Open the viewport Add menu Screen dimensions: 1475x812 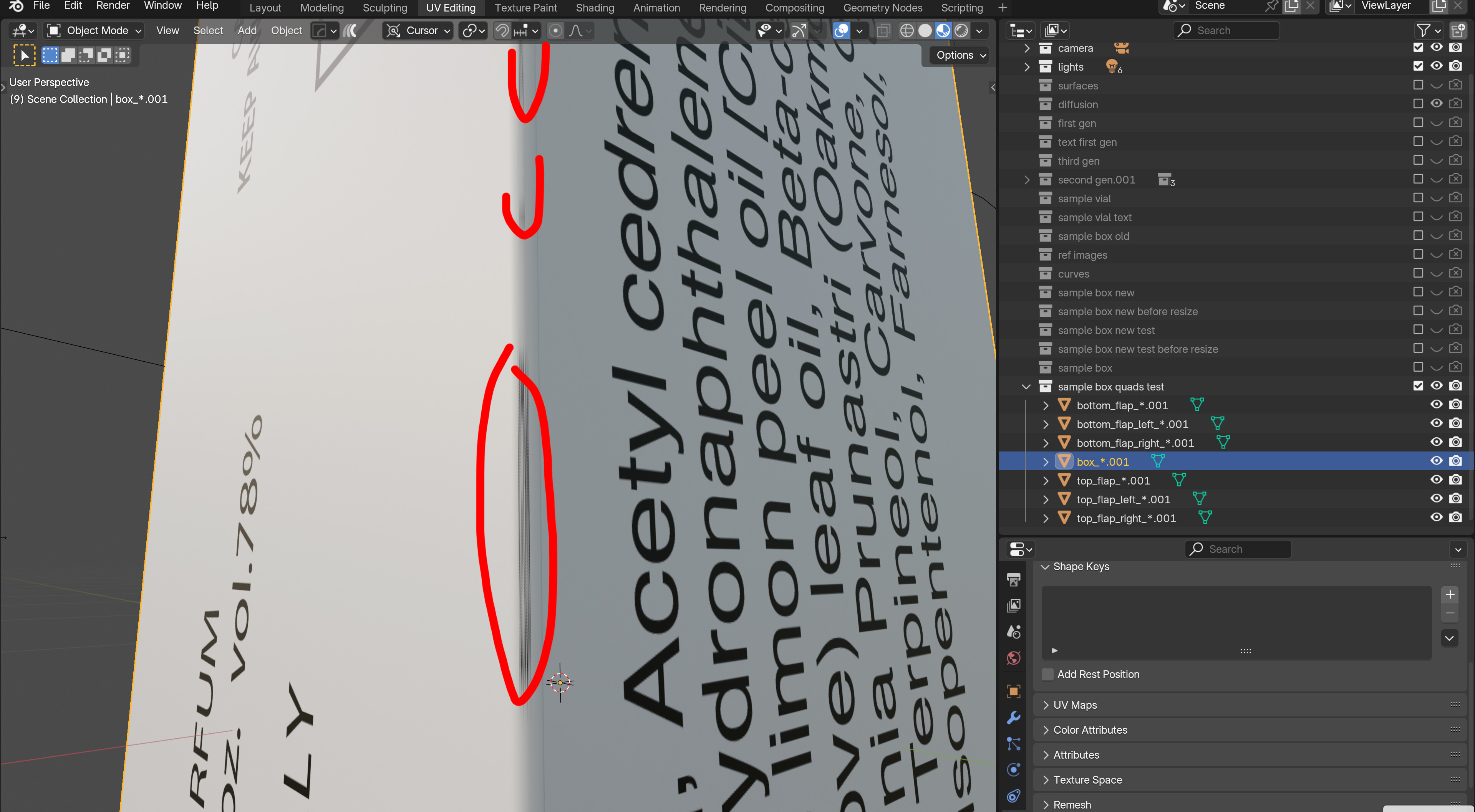coord(247,30)
